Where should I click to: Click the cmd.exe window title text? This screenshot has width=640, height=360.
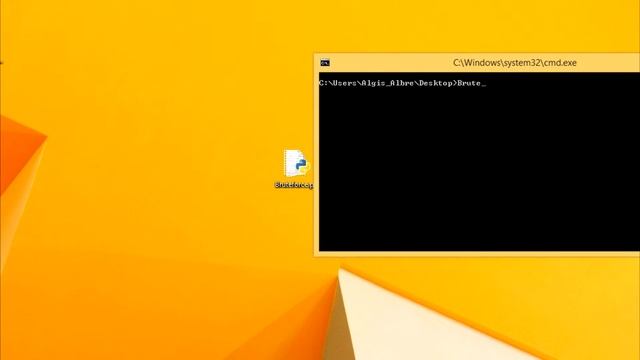515,63
